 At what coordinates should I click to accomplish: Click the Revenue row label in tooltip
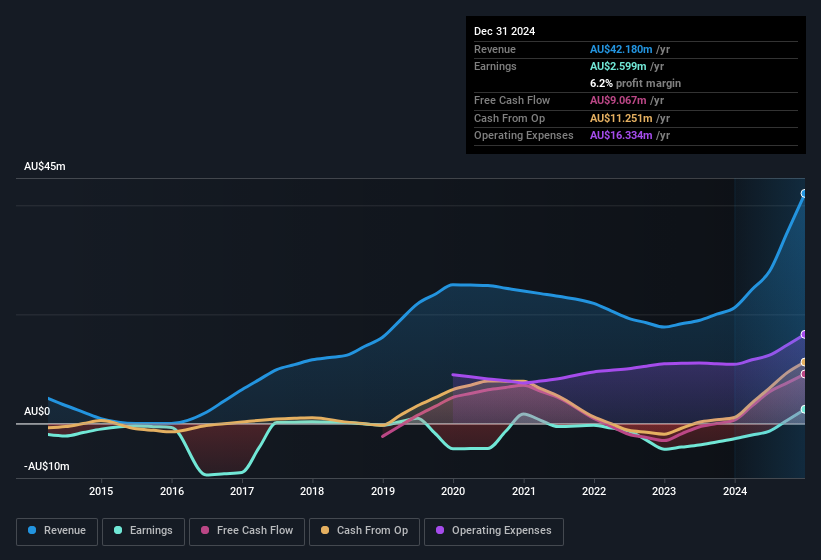pyautogui.click(x=495, y=49)
